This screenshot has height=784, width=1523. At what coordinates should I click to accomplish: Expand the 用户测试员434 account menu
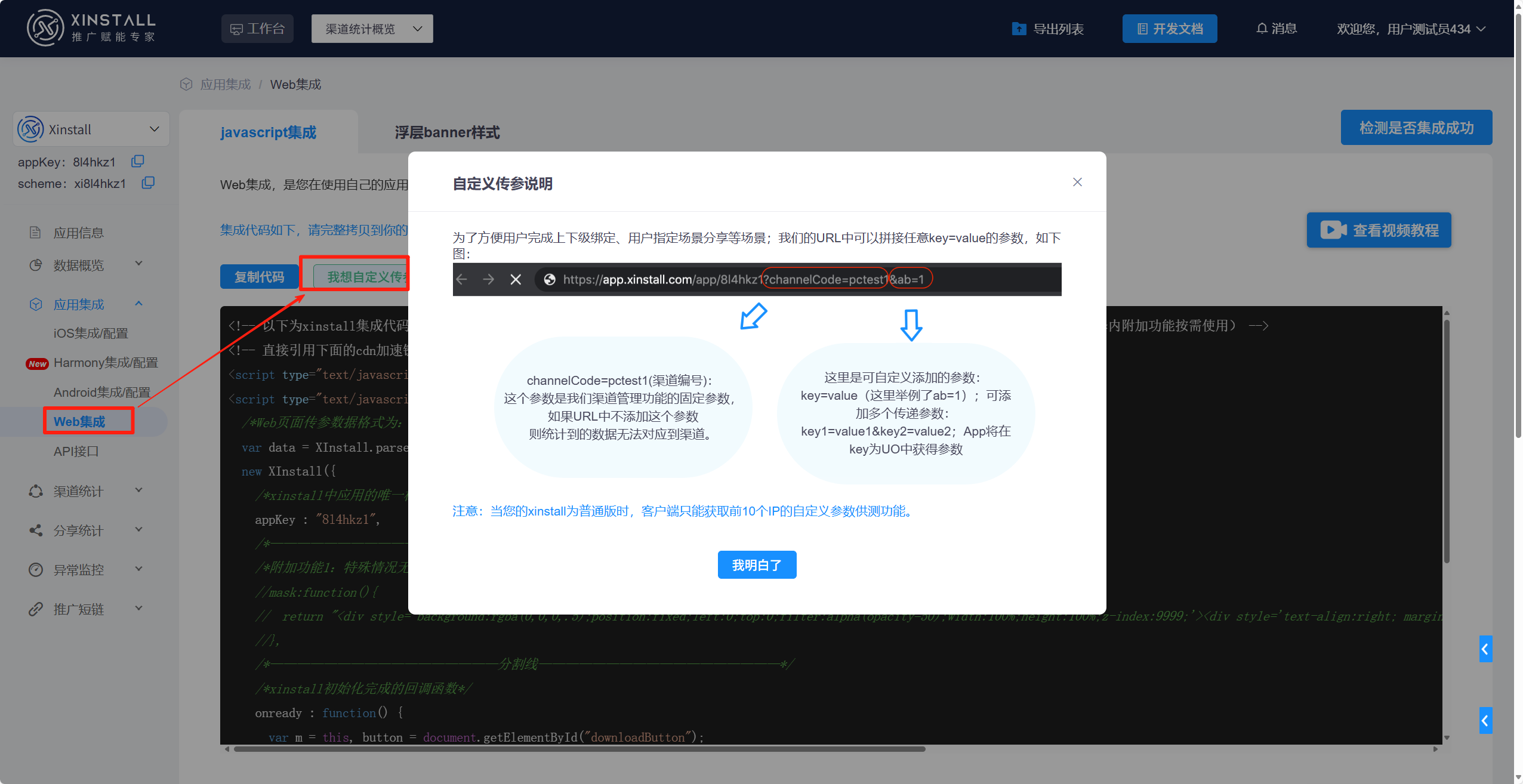click(x=1411, y=29)
